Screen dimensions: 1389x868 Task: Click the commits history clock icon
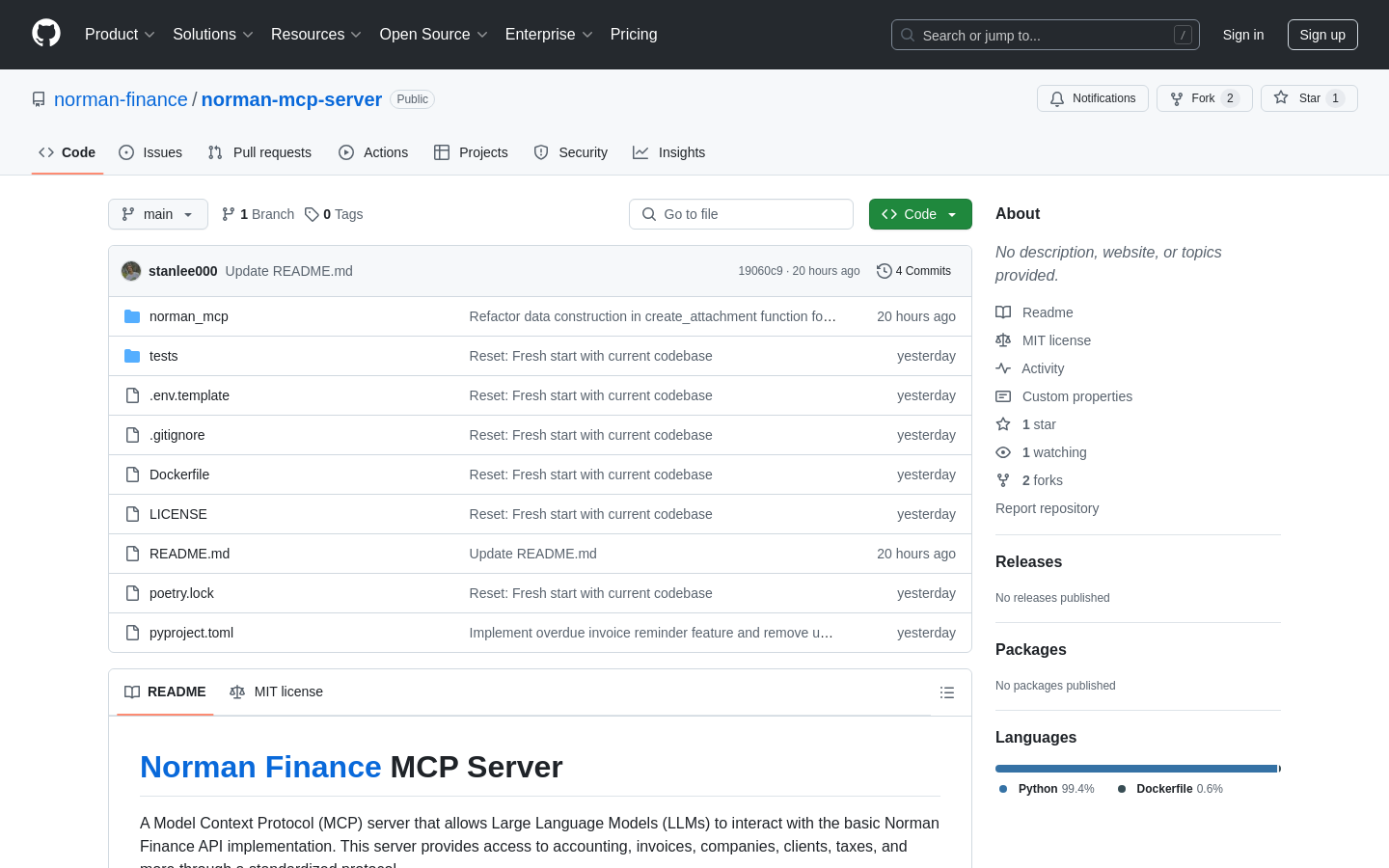pos(884,271)
